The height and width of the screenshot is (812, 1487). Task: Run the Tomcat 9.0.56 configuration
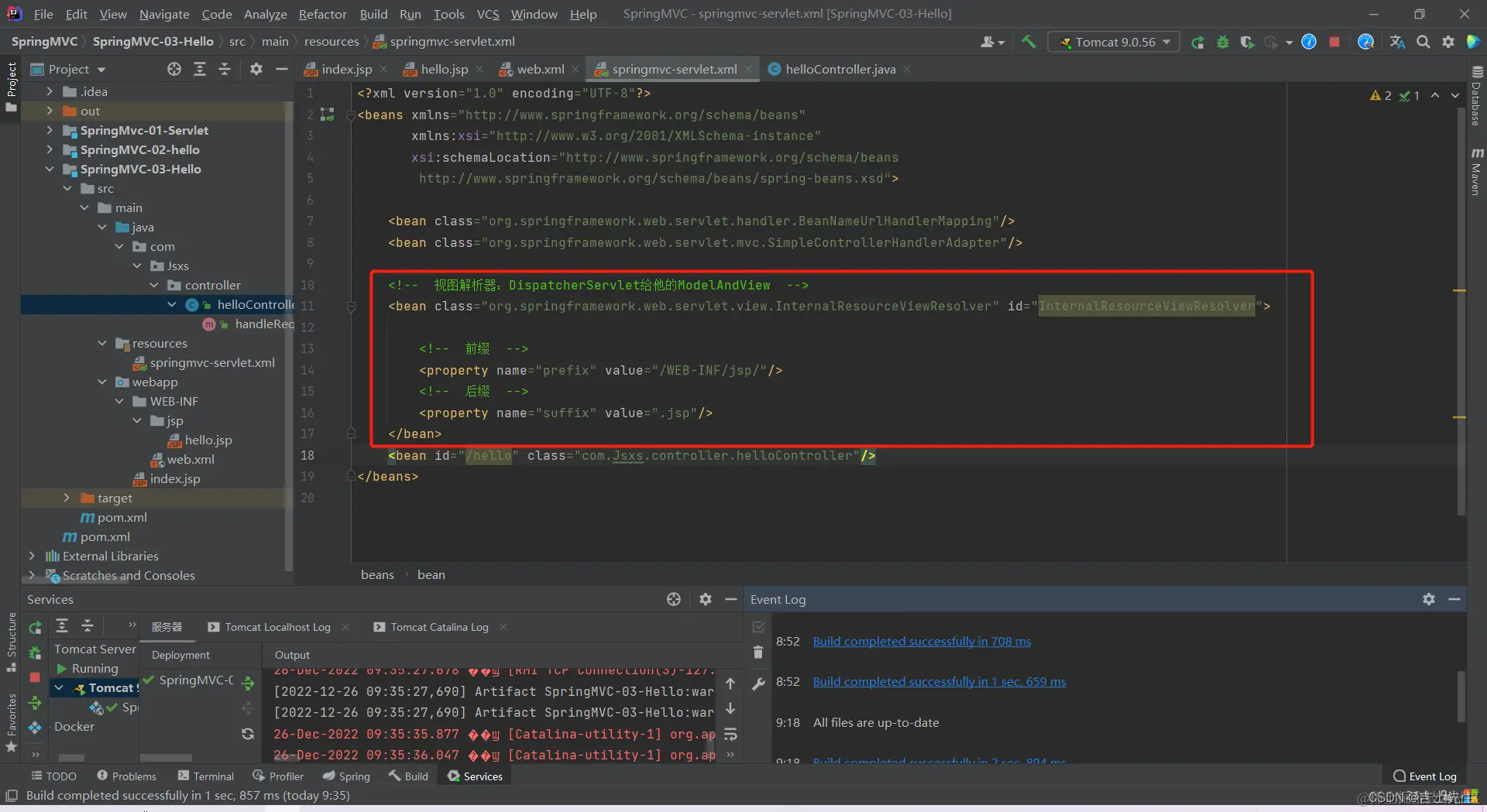1197,42
